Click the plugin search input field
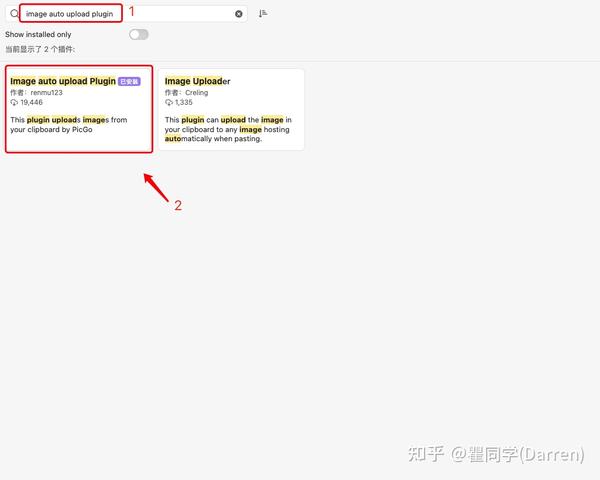The width and height of the screenshot is (600, 480). pos(126,14)
